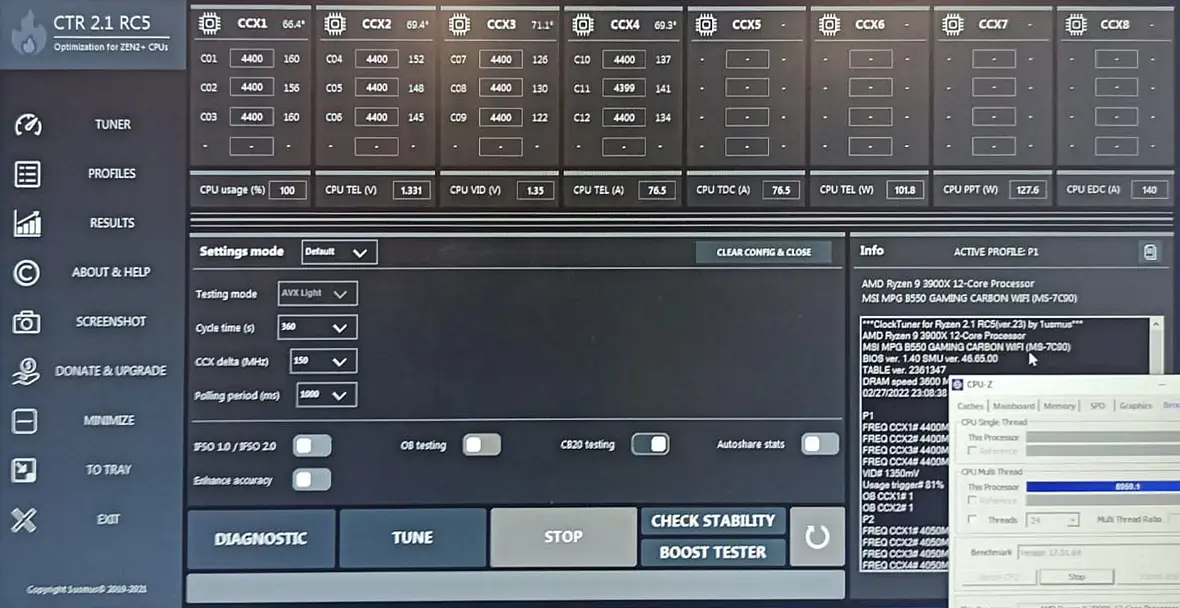Click the Info log scrollbar up arrow
The height and width of the screenshot is (608, 1180).
point(1157,325)
